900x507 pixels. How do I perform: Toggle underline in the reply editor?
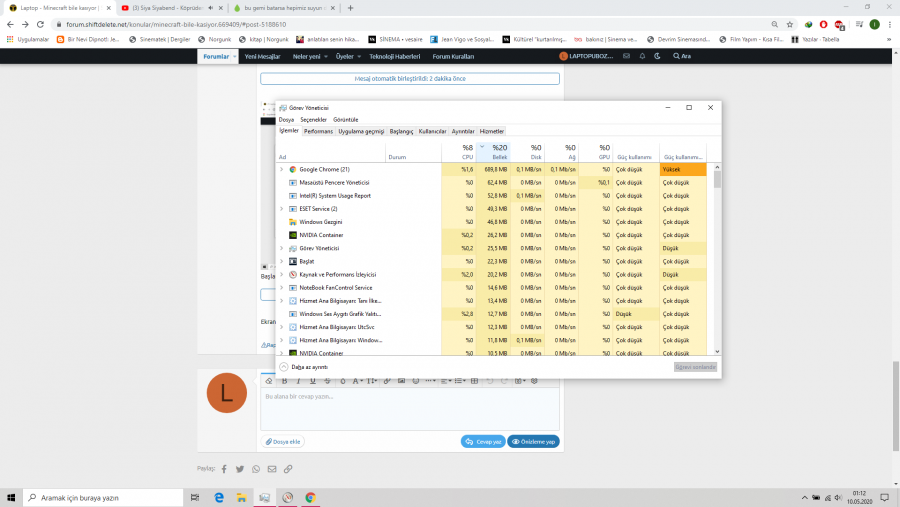[x=313, y=381]
